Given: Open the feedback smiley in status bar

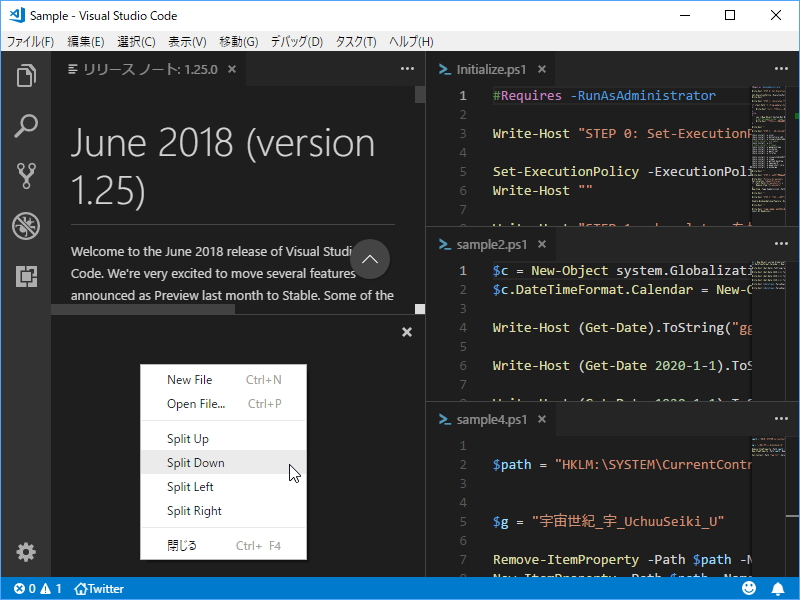Looking at the screenshot, I should 748,588.
